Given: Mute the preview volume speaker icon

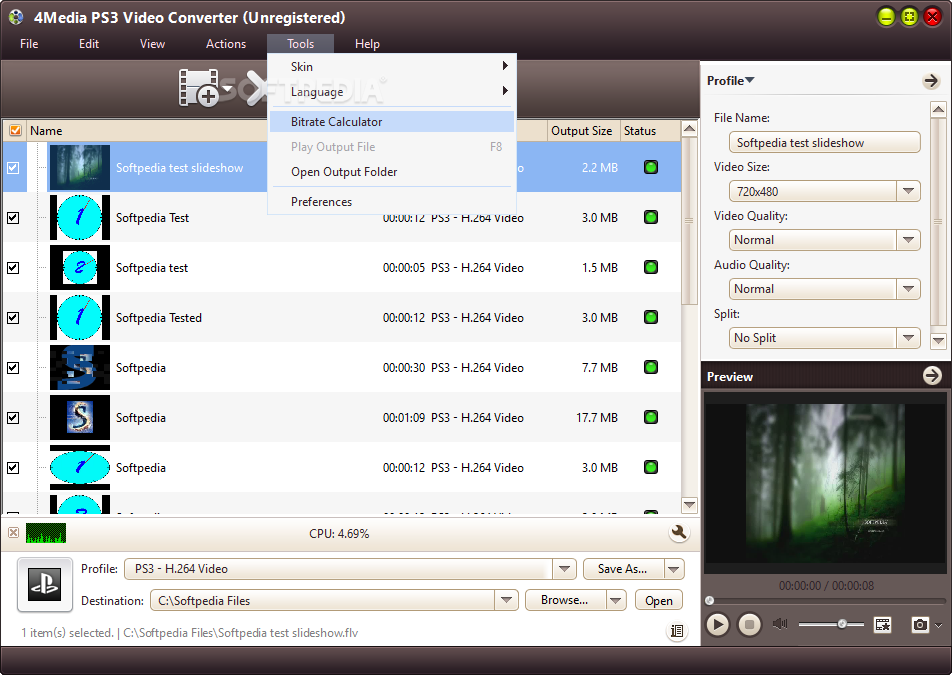Looking at the screenshot, I should coord(780,623).
